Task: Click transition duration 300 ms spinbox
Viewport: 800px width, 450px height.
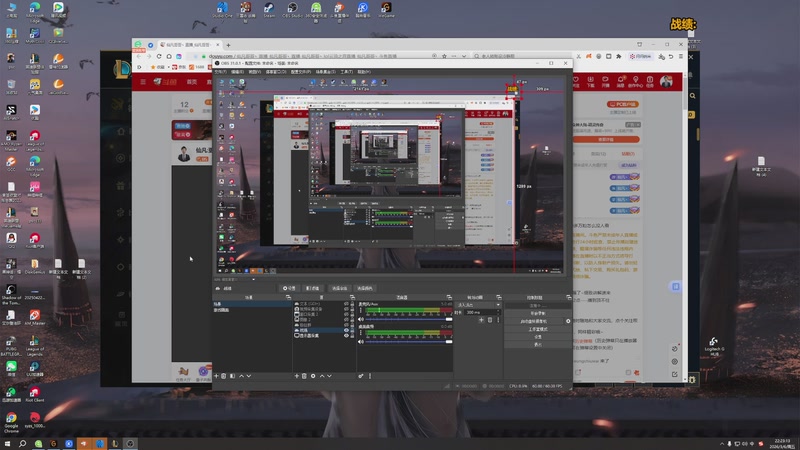Action: [x=483, y=312]
